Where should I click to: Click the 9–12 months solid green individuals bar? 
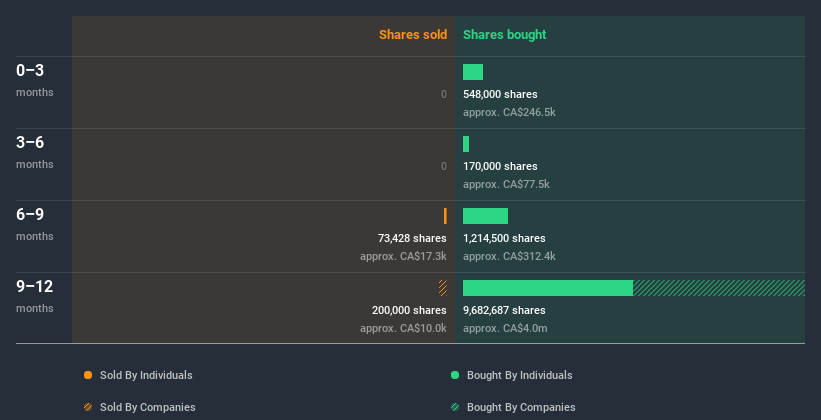click(548, 288)
